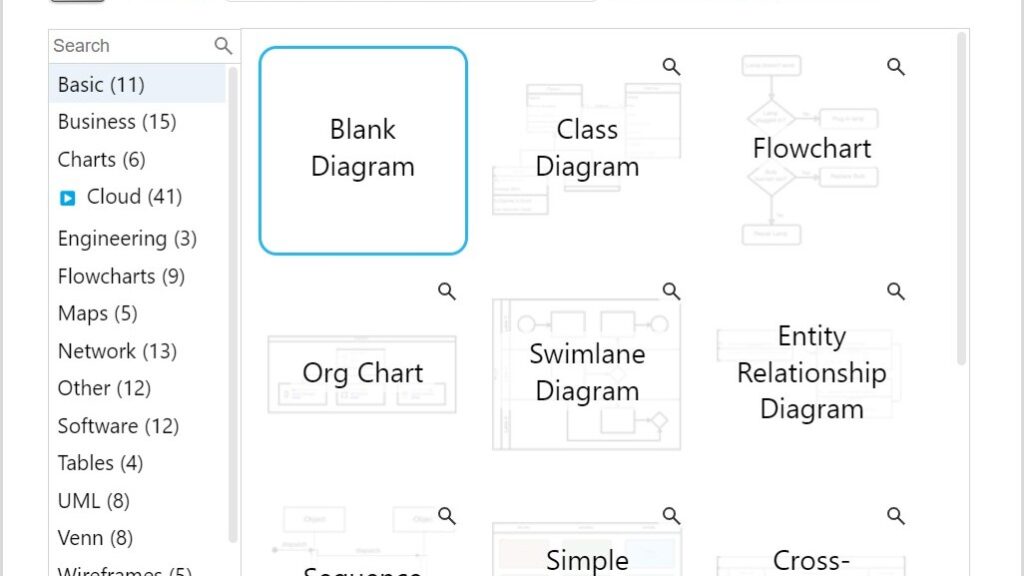This screenshot has width=1024, height=576.
Task: Click magnifier on Swimlane Diagram template
Action: 671,291
